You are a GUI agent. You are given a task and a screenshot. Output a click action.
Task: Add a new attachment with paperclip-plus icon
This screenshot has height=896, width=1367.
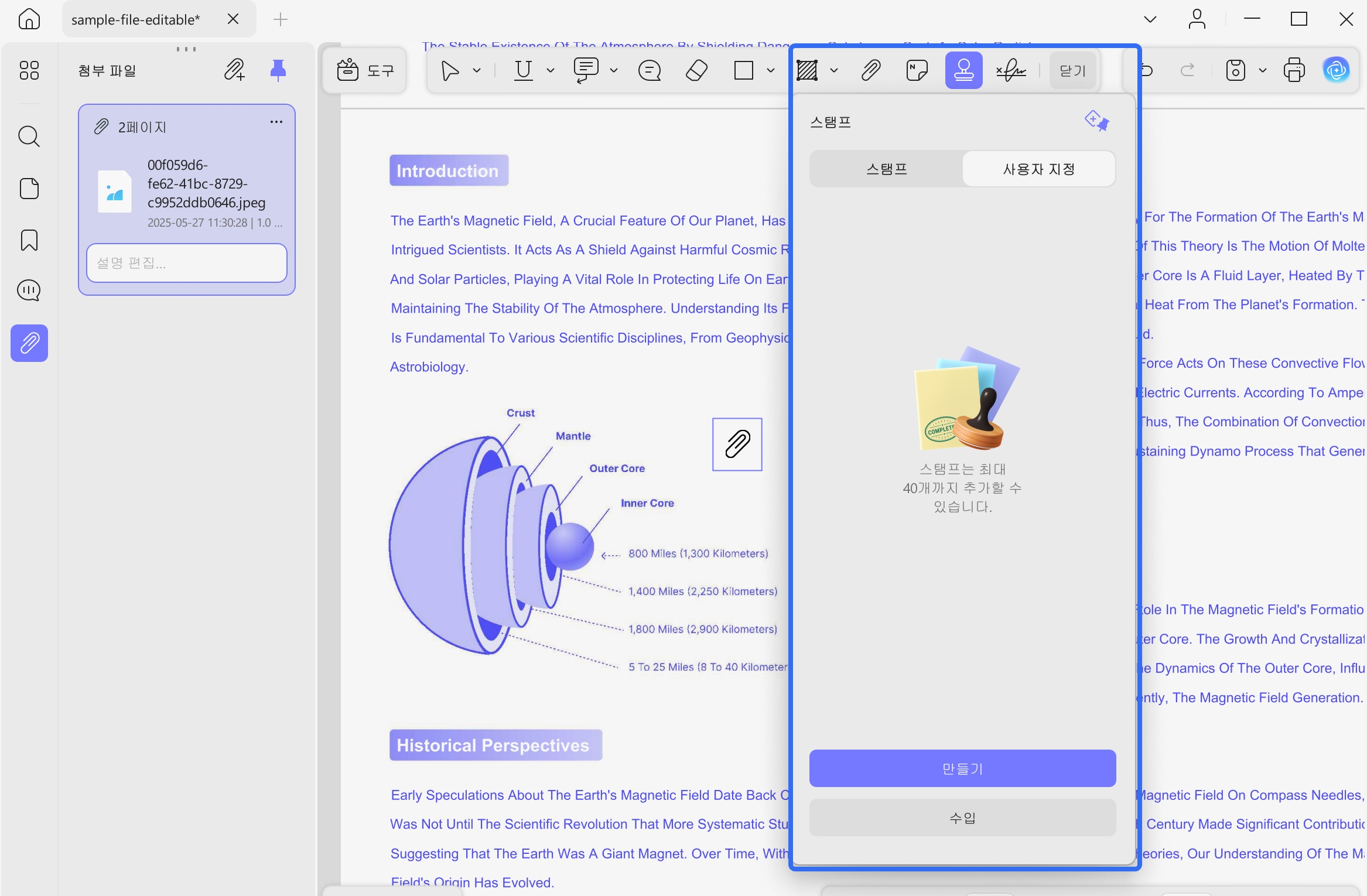(x=235, y=70)
